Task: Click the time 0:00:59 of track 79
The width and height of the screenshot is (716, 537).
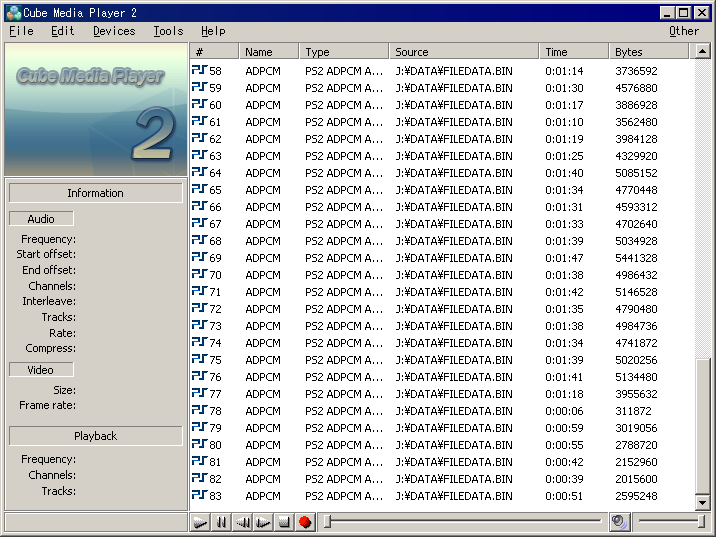Action: tap(564, 428)
